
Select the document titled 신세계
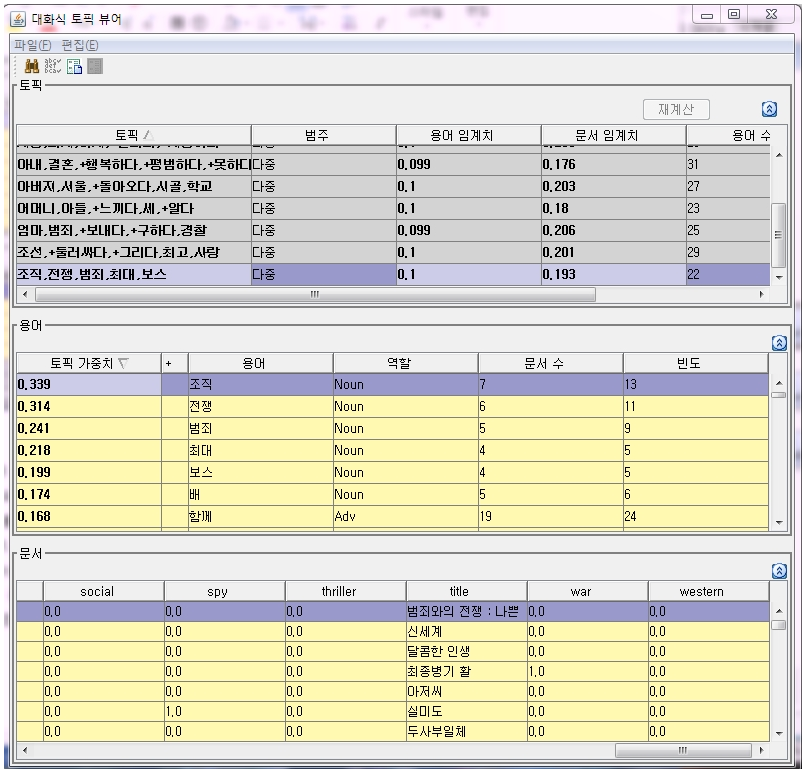[392, 631]
